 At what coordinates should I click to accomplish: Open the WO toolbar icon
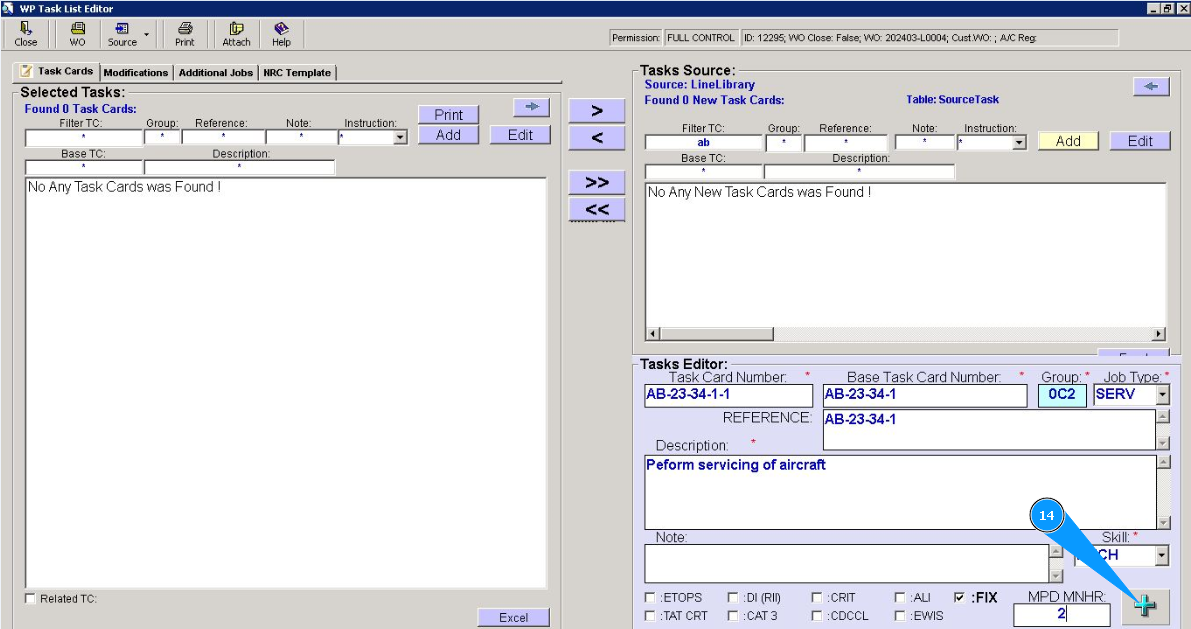77,34
